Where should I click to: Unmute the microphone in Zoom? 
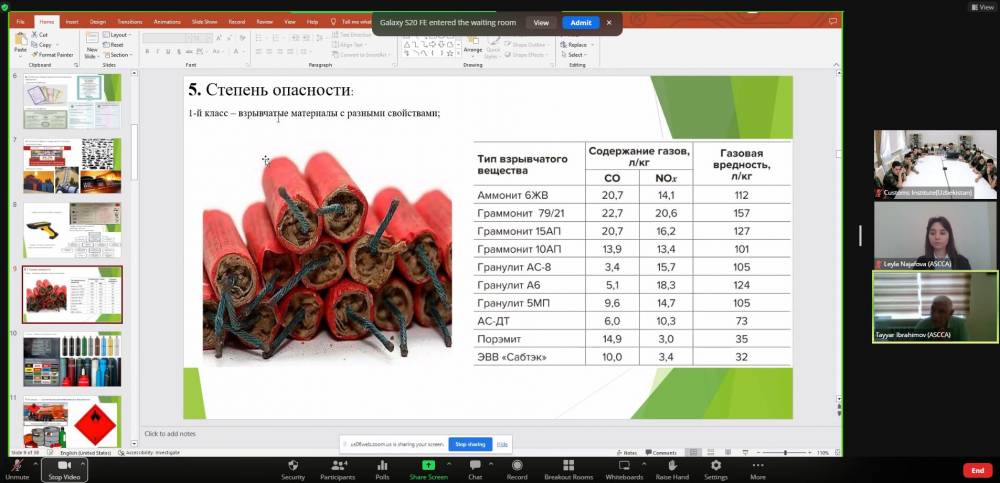[x=17, y=470]
